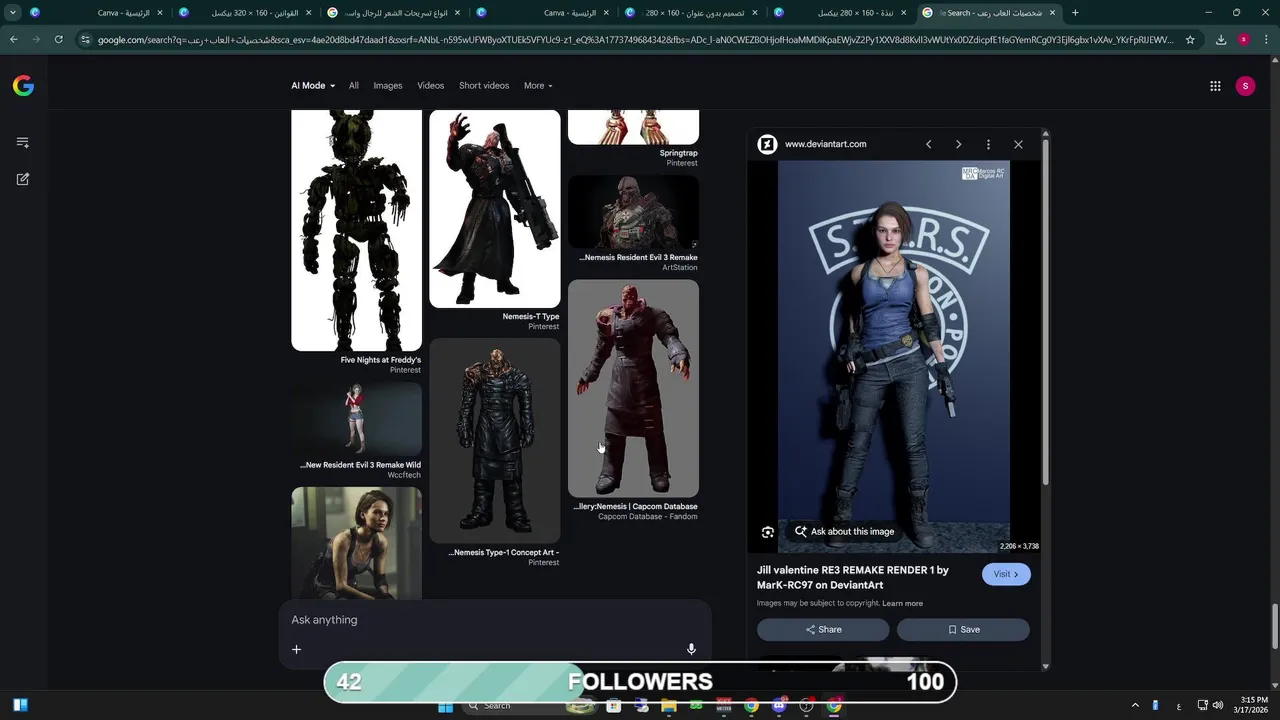Open the view site information icon

86,40
